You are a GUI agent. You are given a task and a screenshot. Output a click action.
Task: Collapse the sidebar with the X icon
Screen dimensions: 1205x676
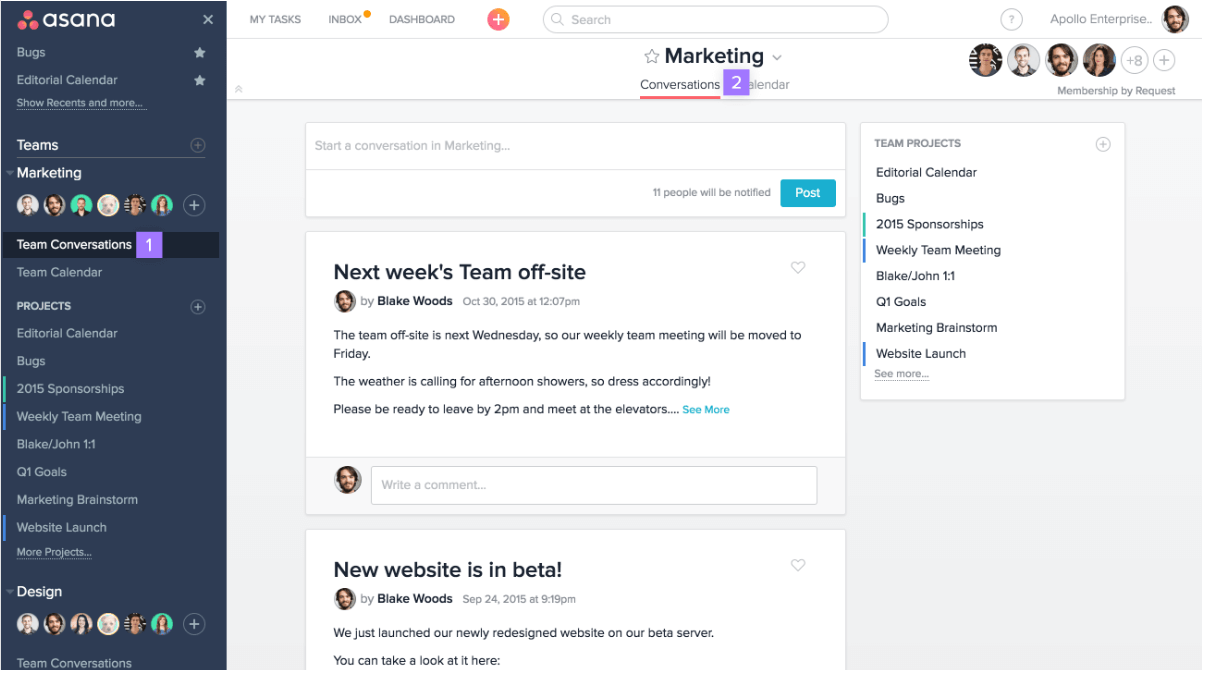point(207,18)
